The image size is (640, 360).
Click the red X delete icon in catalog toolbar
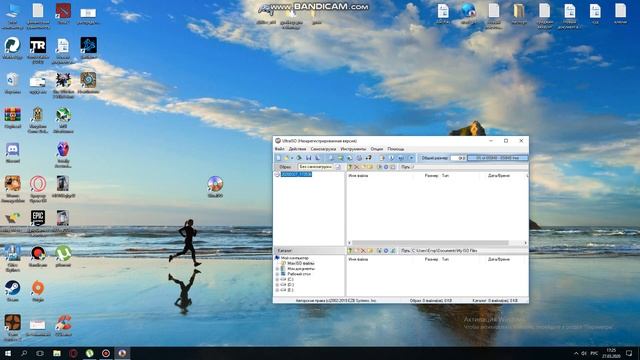coord(363,251)
